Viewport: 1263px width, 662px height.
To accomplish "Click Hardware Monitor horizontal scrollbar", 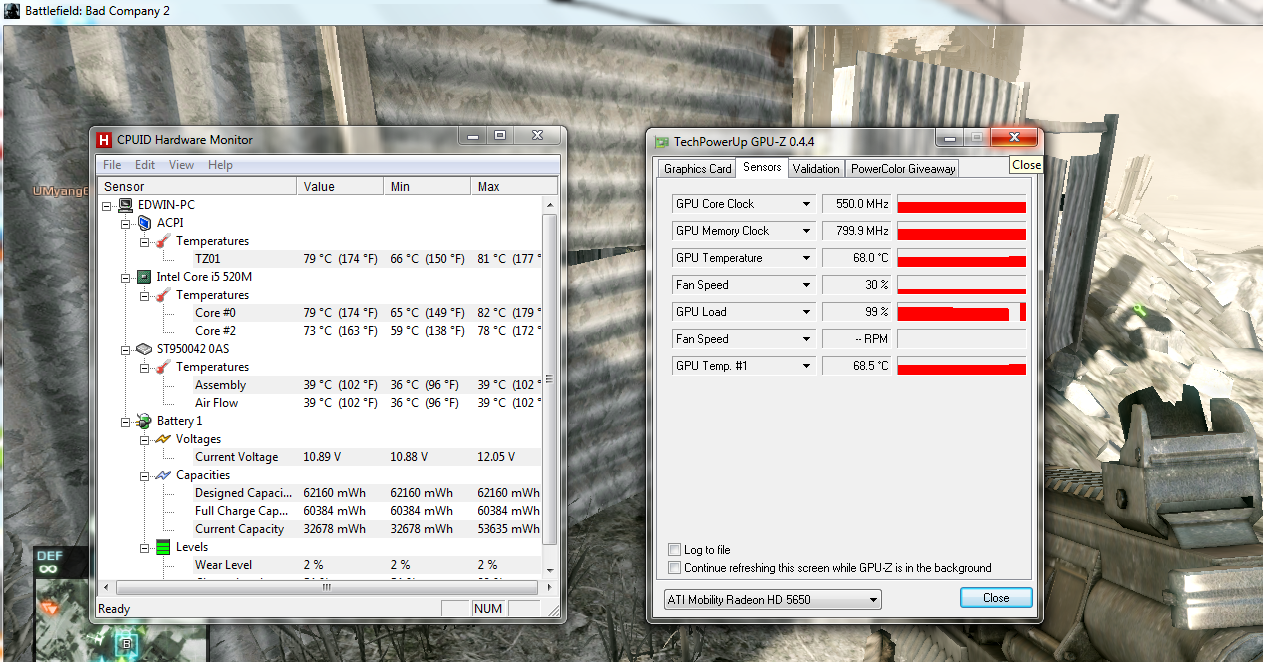I will [x=326, y=588].
